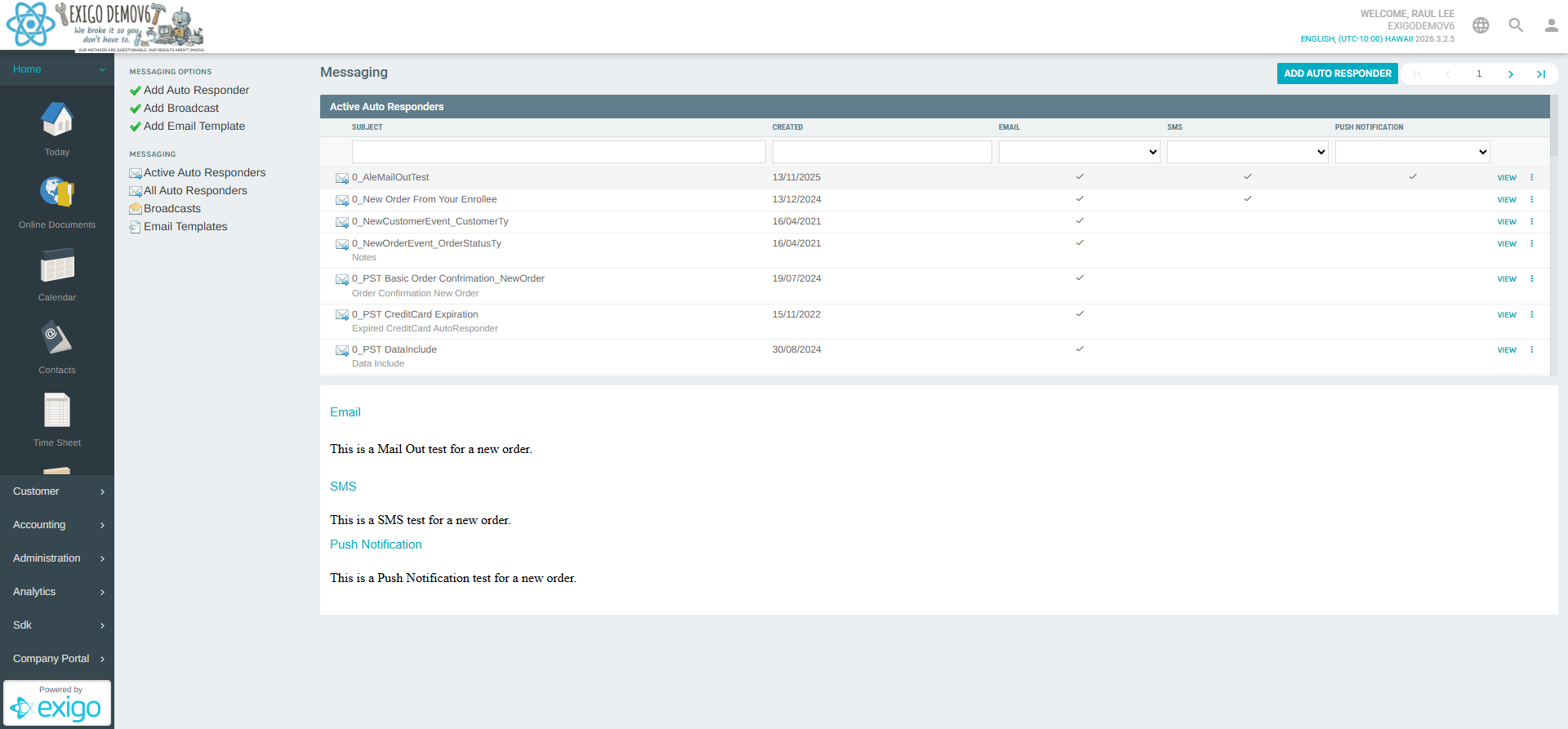Select Add Auto Responder option

pos(196,90)
